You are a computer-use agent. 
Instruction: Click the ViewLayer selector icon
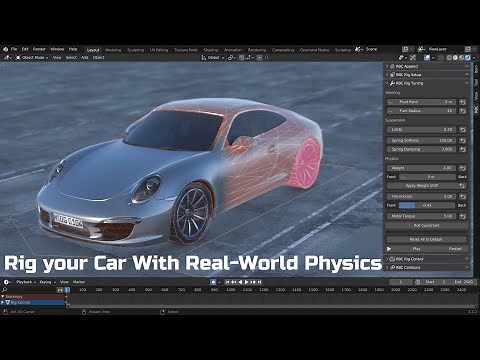421,49
